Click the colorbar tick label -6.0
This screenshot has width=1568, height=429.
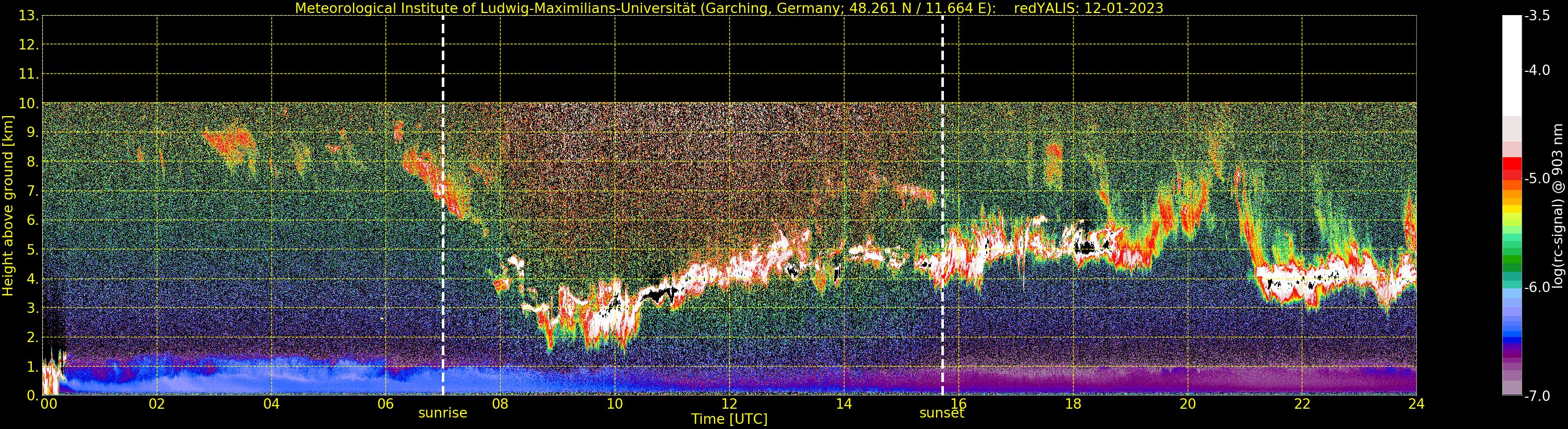(x=1537, y=287)
